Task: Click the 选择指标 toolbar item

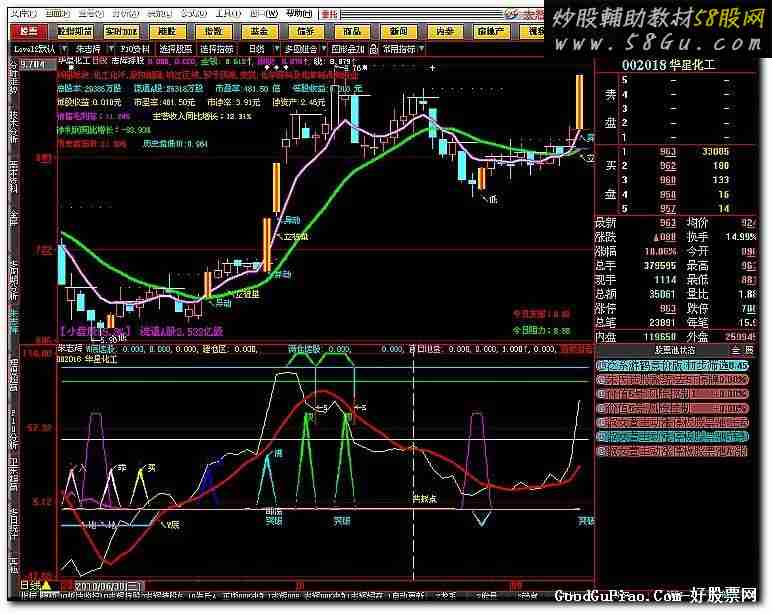Action: point(216,49)
